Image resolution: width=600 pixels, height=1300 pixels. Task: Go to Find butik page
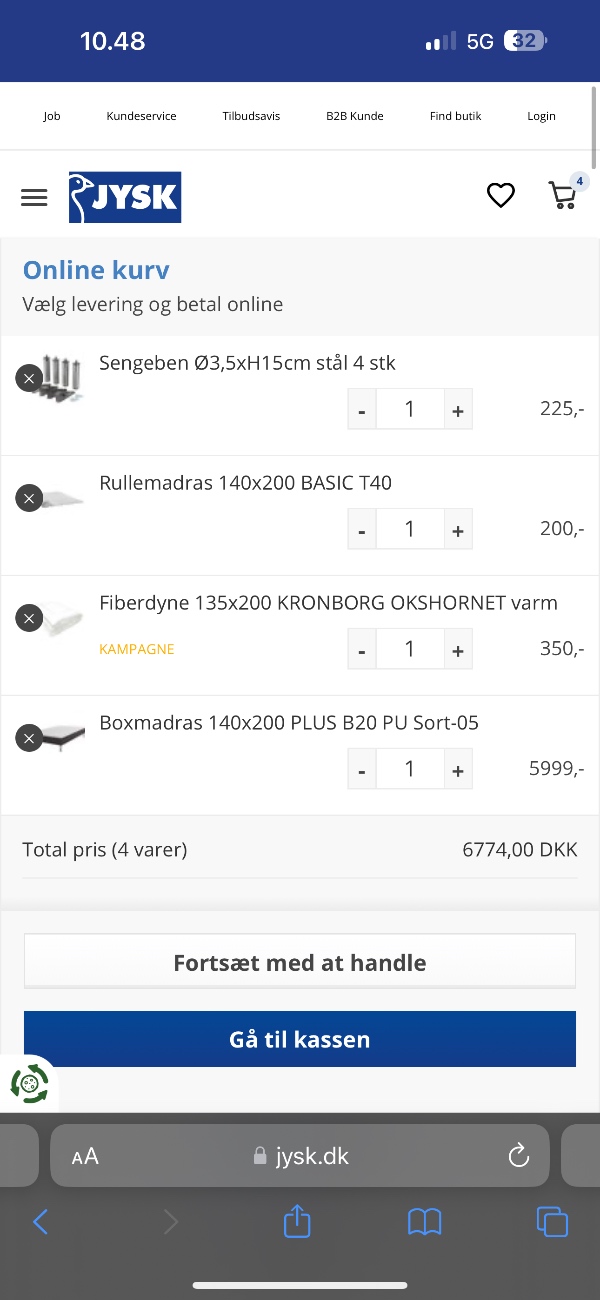click(x=455, y=116)
